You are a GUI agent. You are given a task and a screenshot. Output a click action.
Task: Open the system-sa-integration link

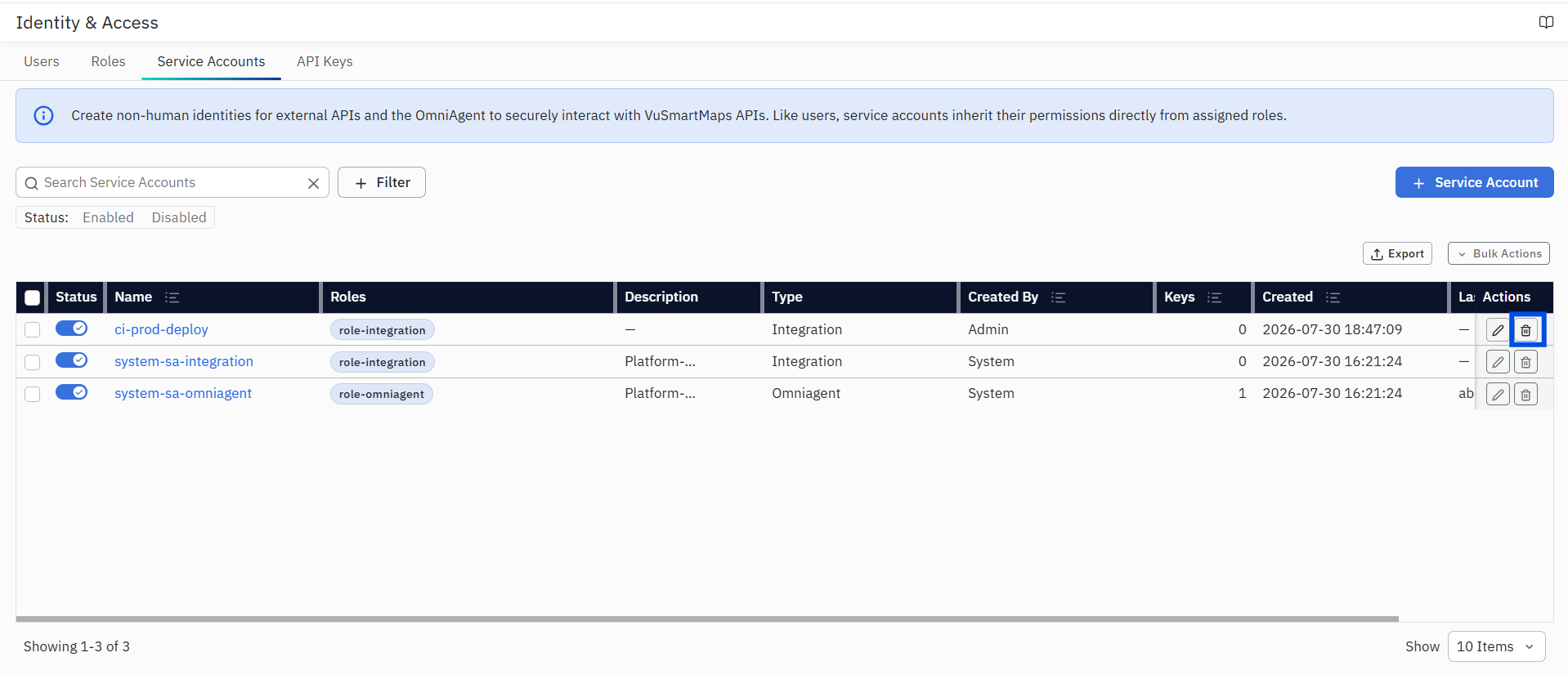pyautogui.click(x=184, y=361)
